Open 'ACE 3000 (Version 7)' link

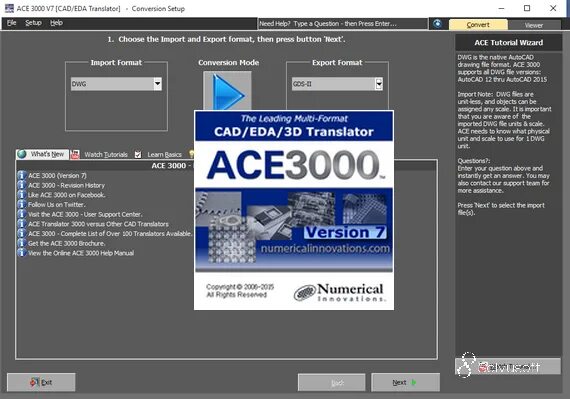tap(57, 176)
